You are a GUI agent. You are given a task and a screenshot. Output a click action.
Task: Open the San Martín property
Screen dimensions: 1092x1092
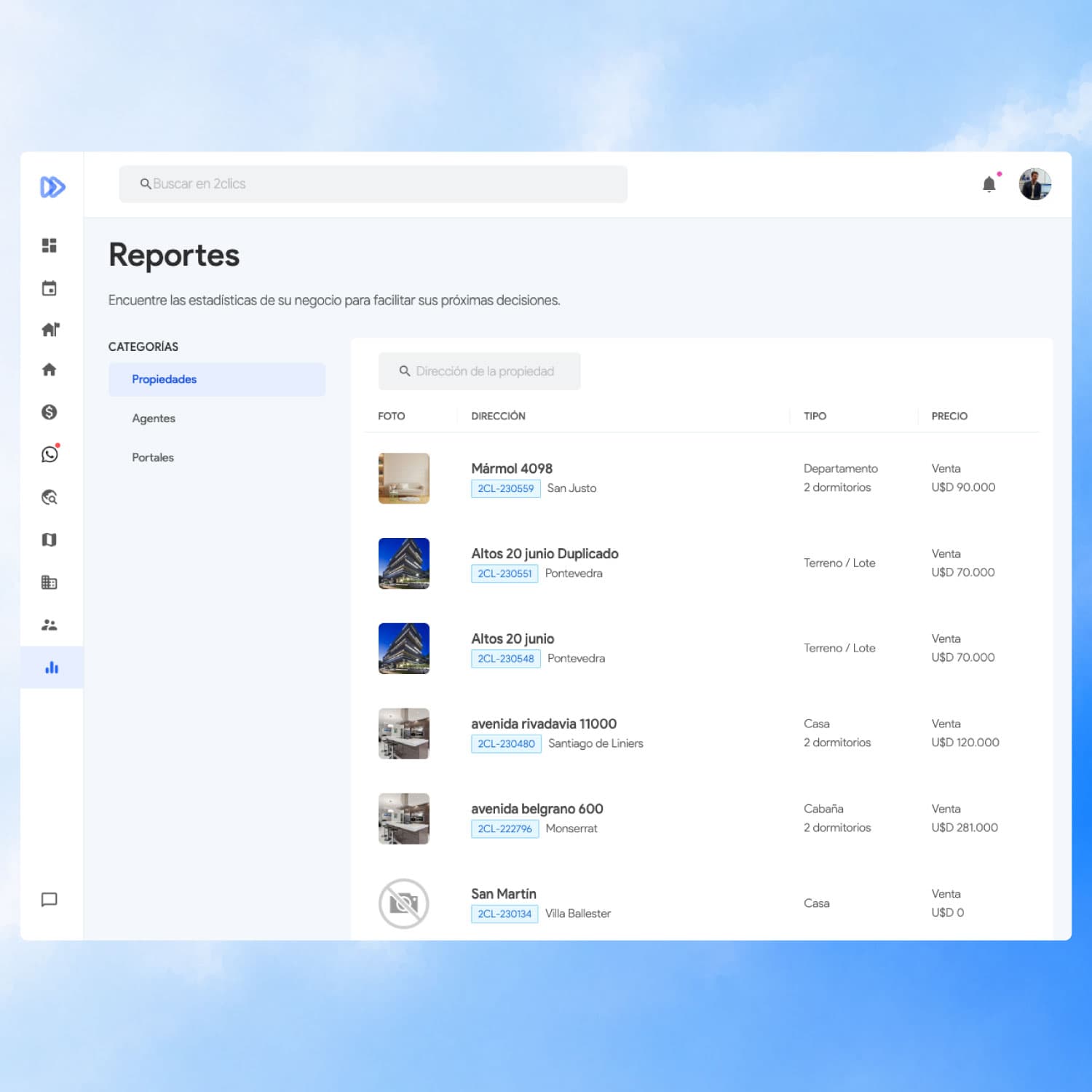(504, 894)
